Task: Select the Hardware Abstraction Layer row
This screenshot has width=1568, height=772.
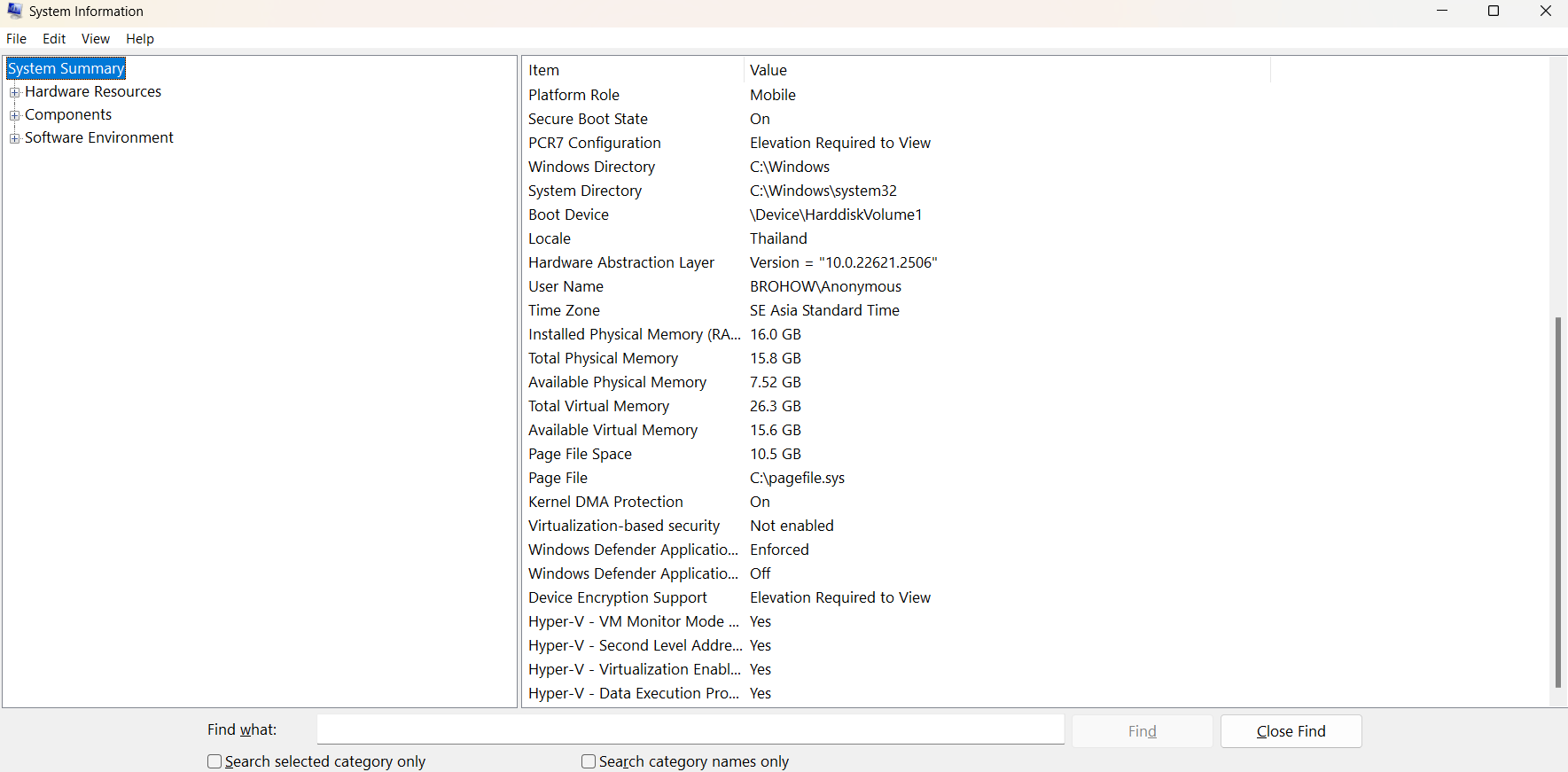Action: pos(896,262)
